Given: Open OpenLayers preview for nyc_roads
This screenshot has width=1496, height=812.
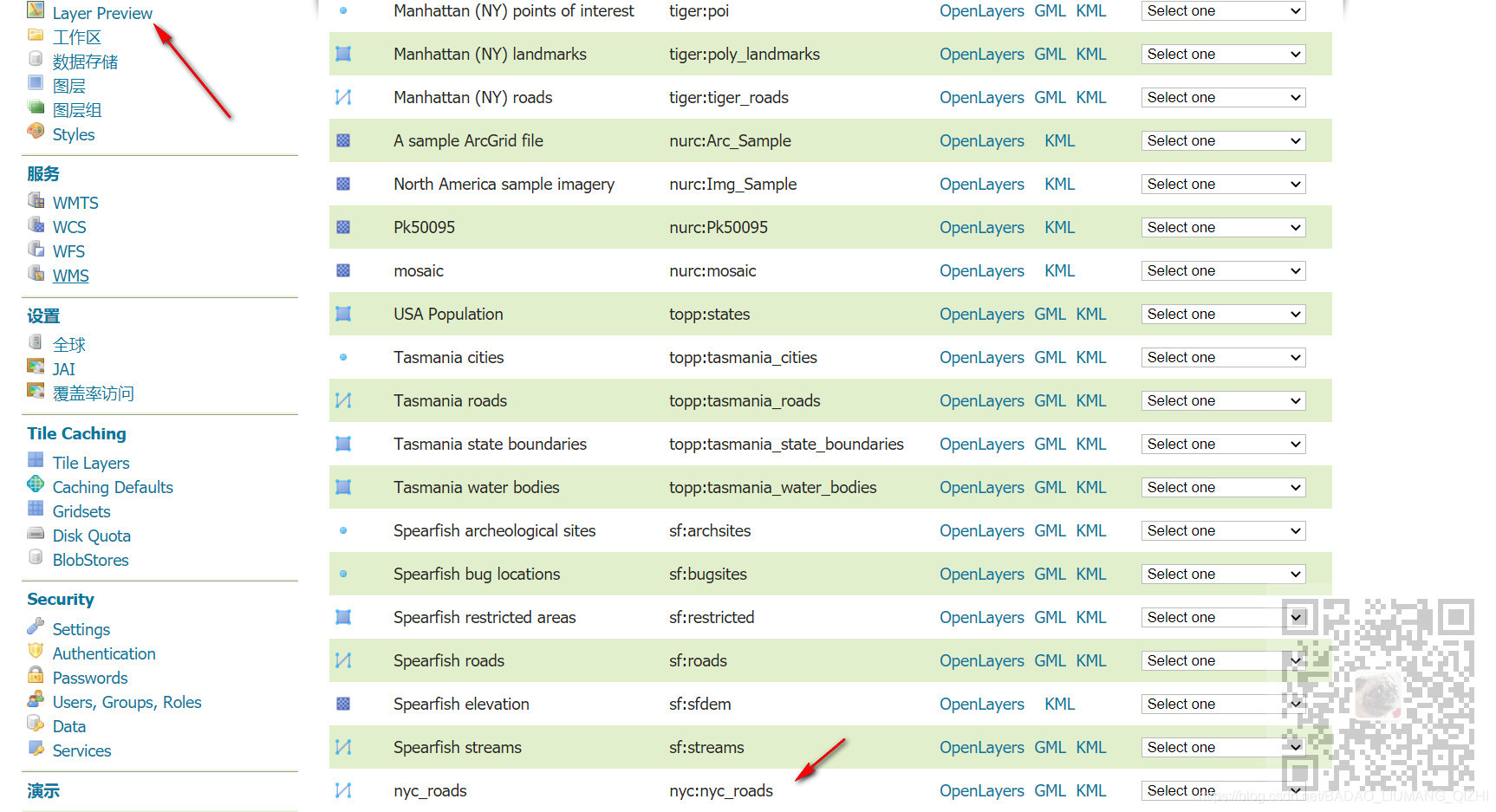Looking at the screenshot, I should point(982,790).
